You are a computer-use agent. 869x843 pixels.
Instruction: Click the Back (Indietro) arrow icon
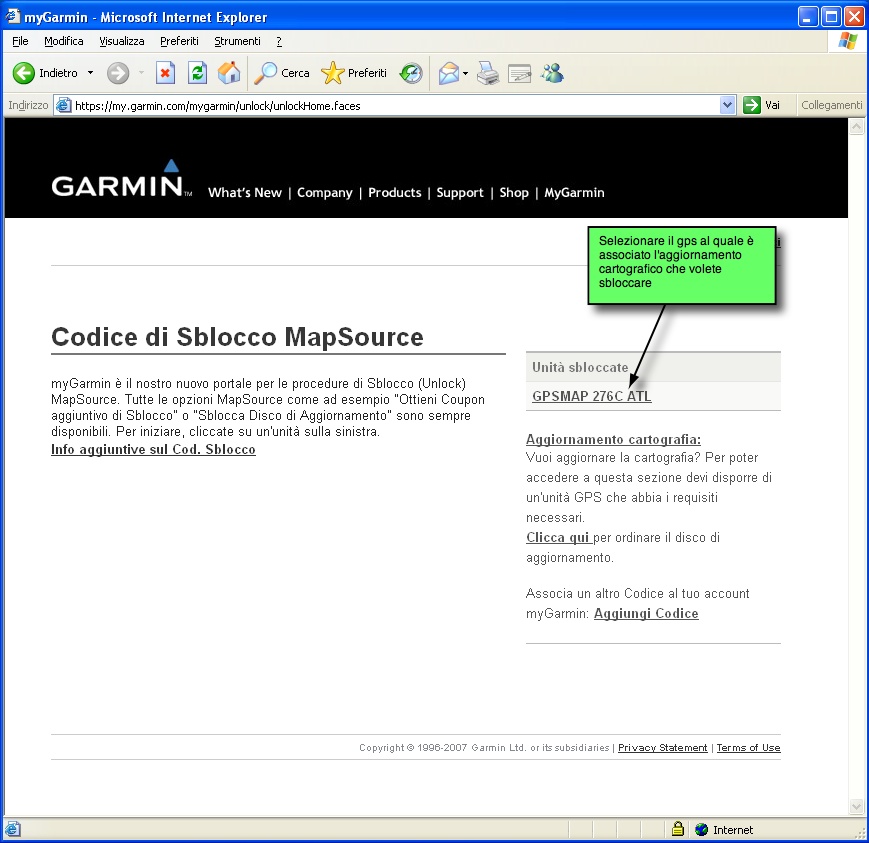coord(24,73)
